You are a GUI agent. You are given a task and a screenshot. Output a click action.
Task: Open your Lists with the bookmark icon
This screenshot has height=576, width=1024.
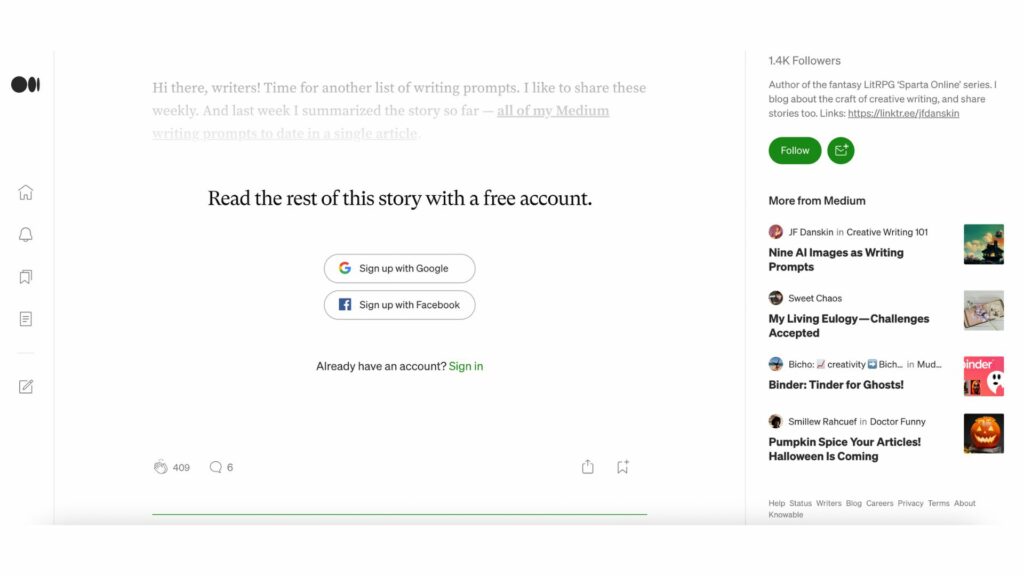25,276
